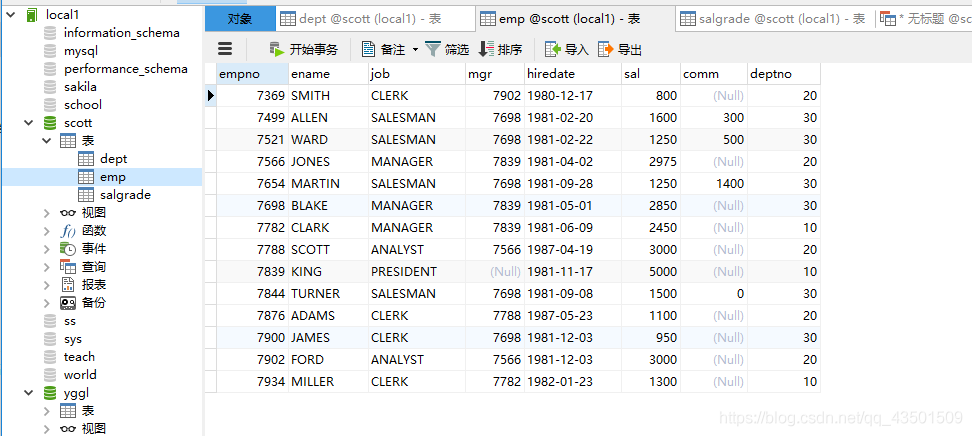This screenshot has height=436, width=972.
Task: Click the sal column header
Action: 651,74
